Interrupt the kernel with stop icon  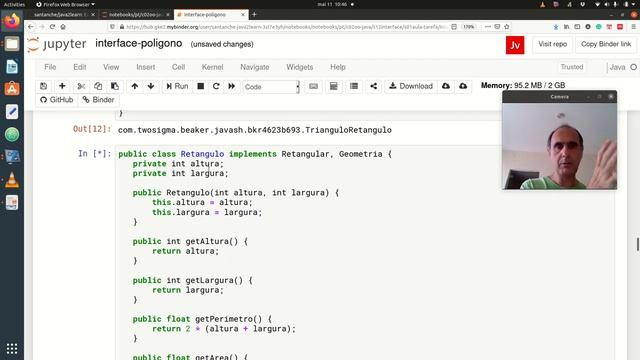coord(200,86)
